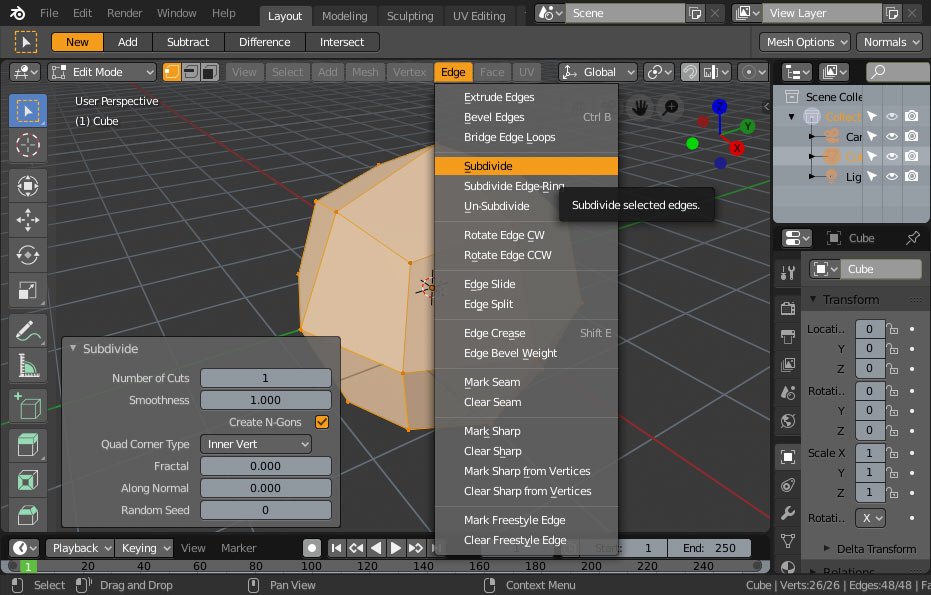This screenshot has height=595, width=931.
Task: Open the Normals dropdown
Action: point(889,42)
